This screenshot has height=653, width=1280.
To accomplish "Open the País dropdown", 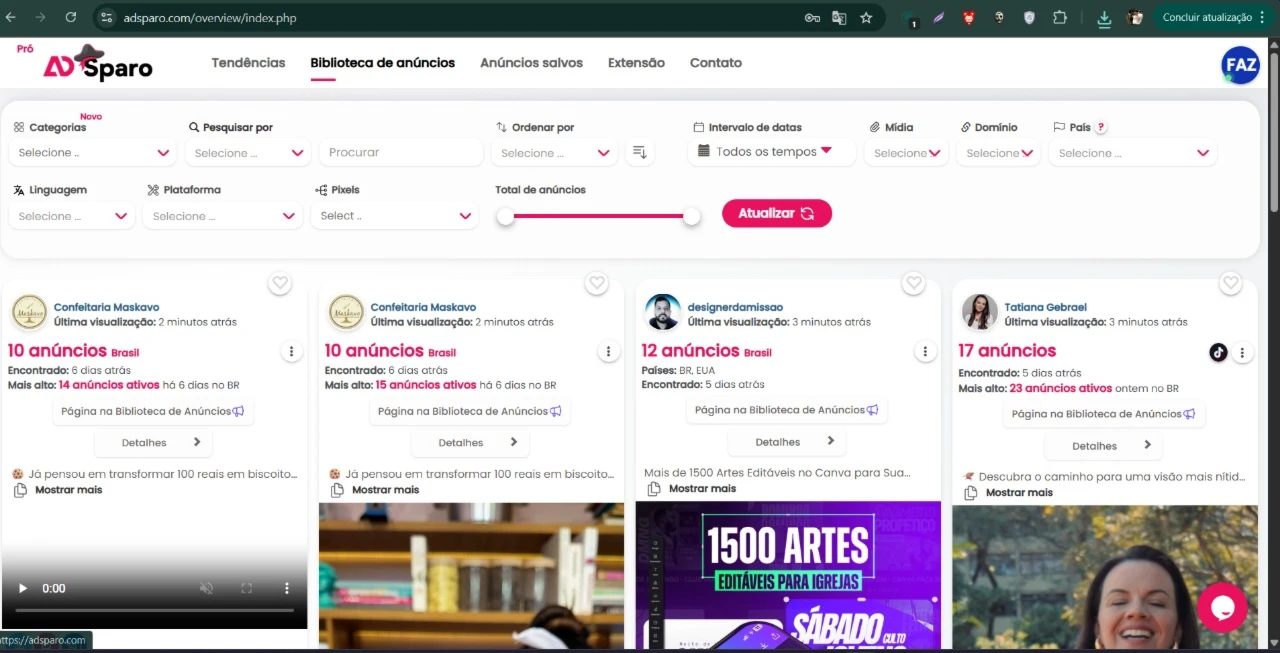I will [x=1133, y=153].
